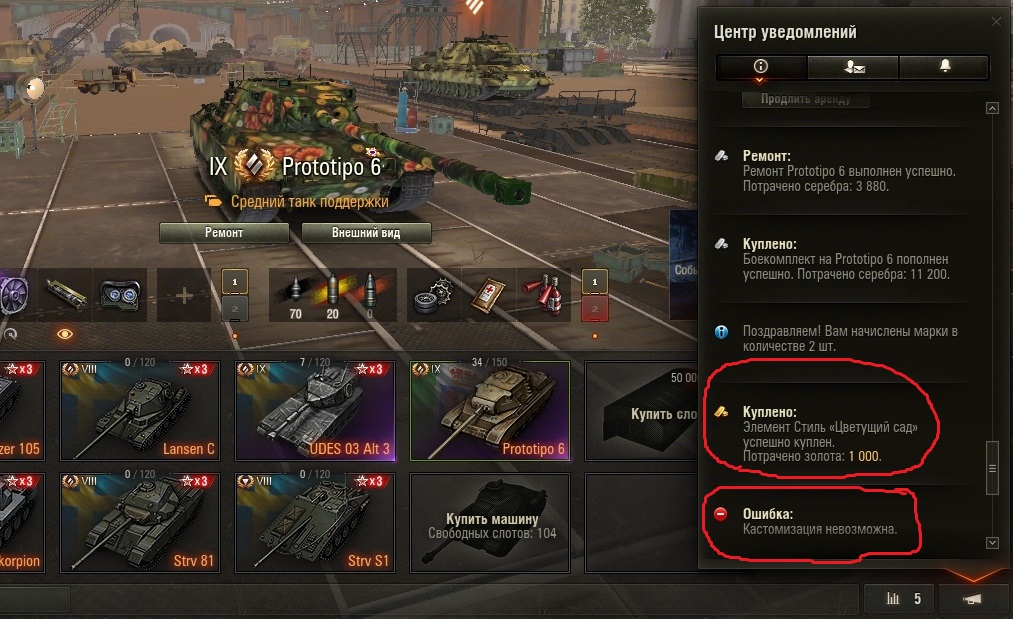This screenshot has width=1013, height=619.
Task: Select the repair kit consumable slot
Action: [x=433, y=295]
